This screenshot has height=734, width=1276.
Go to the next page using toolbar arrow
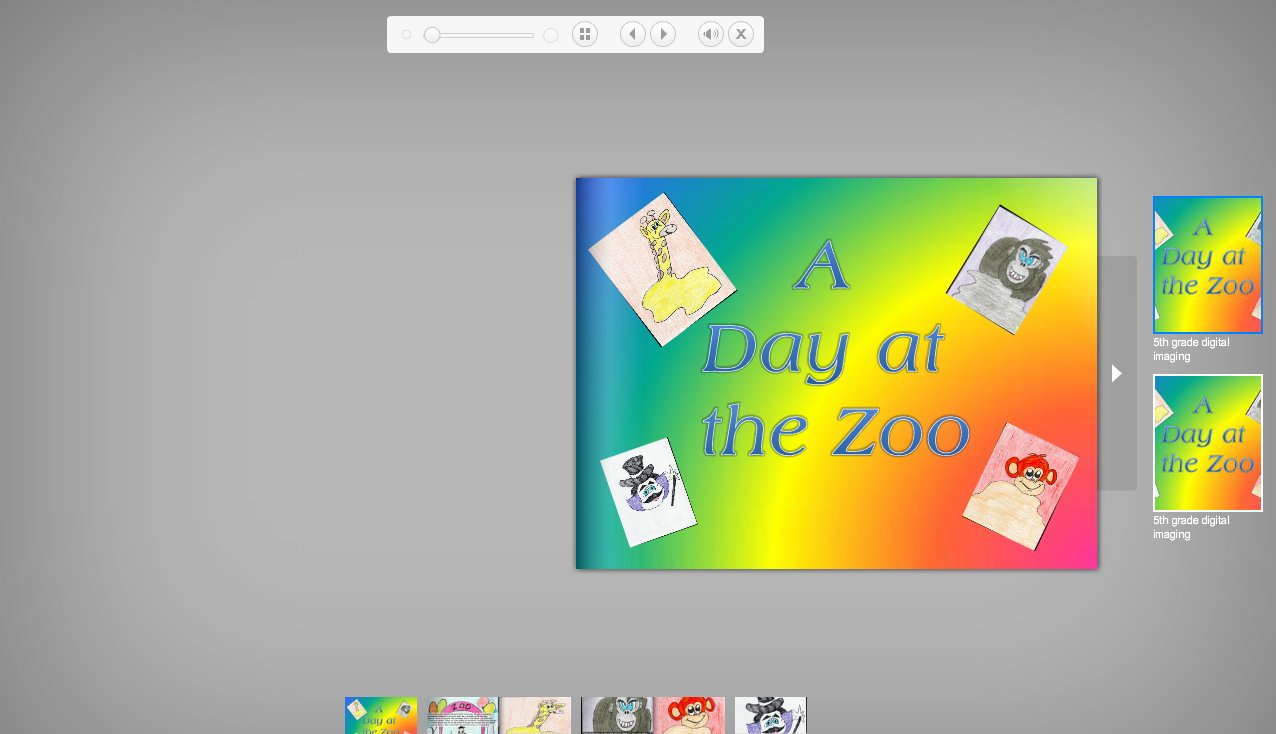tap(663, 35)
